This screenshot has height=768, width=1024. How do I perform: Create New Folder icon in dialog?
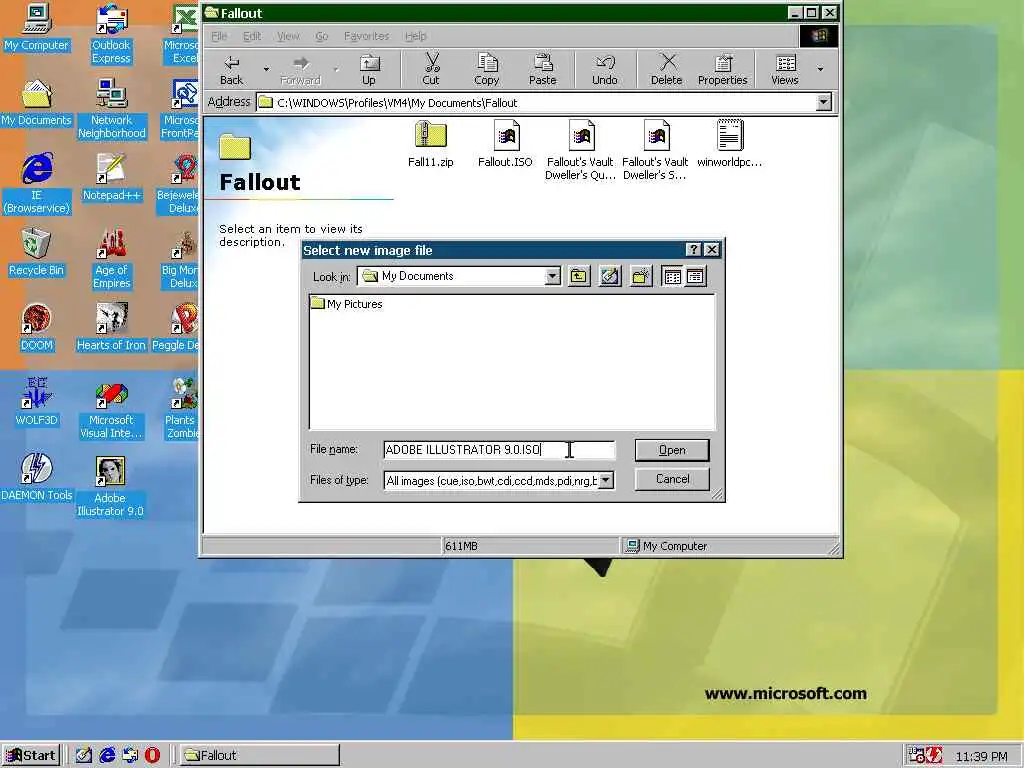641,276
